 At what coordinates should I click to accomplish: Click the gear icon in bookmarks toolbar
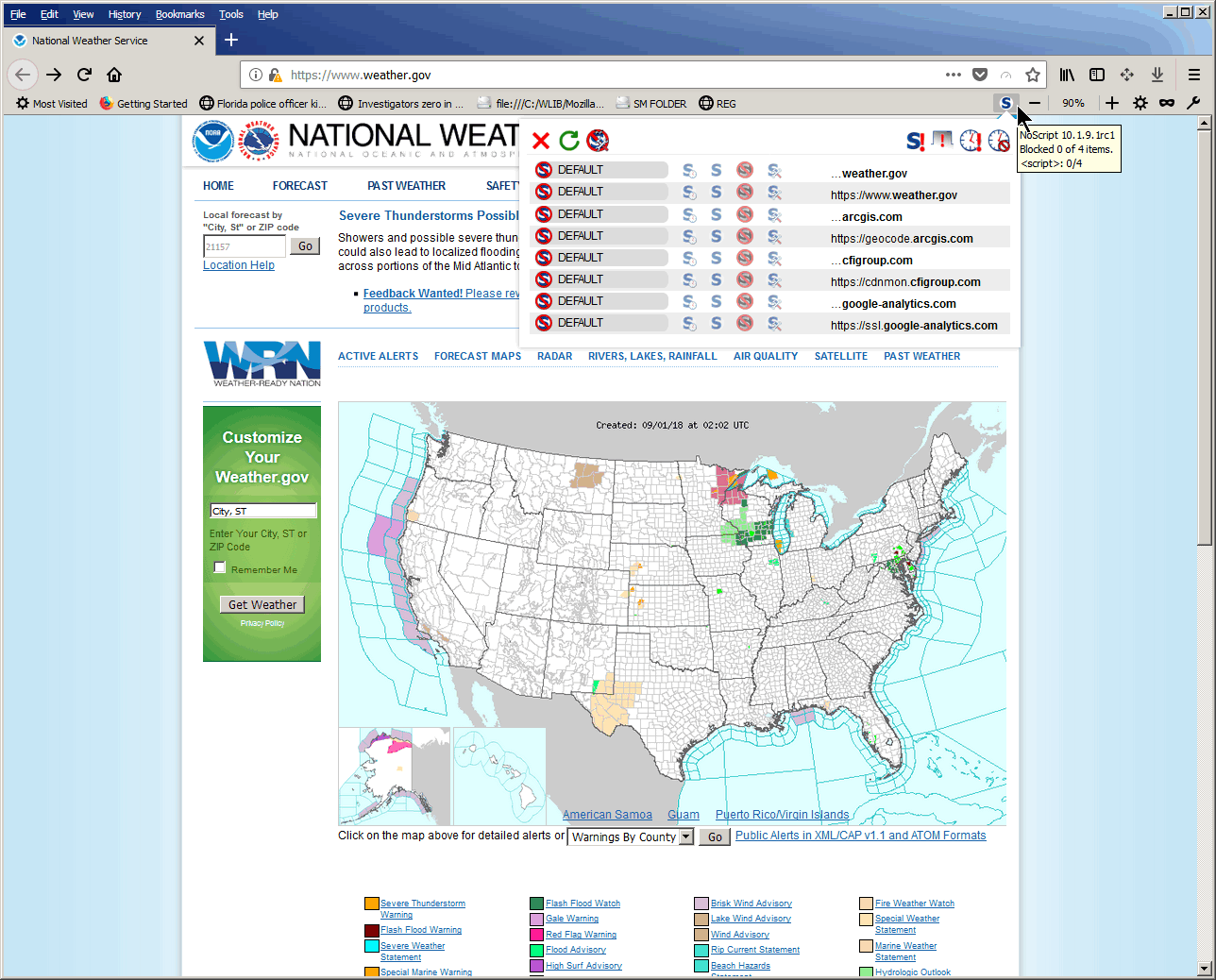coord(1140,103)
